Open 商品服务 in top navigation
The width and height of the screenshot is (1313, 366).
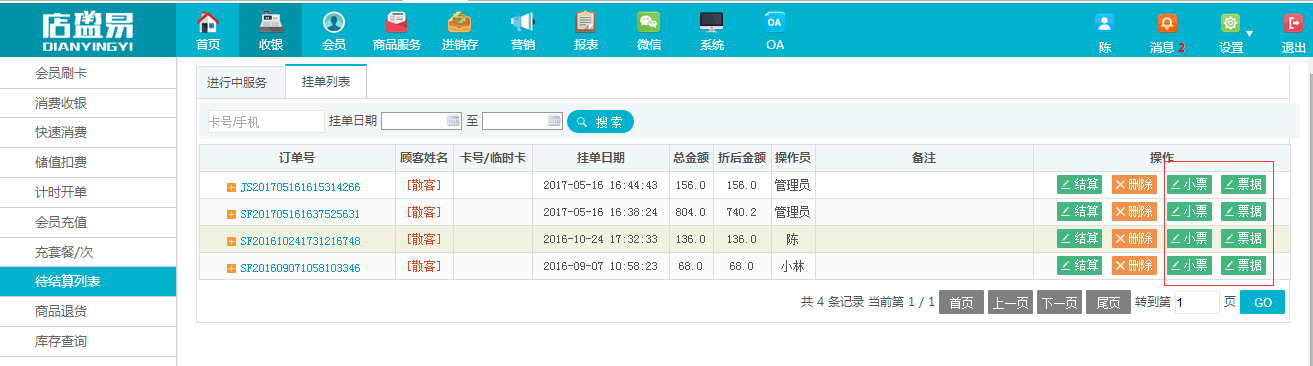396,30
